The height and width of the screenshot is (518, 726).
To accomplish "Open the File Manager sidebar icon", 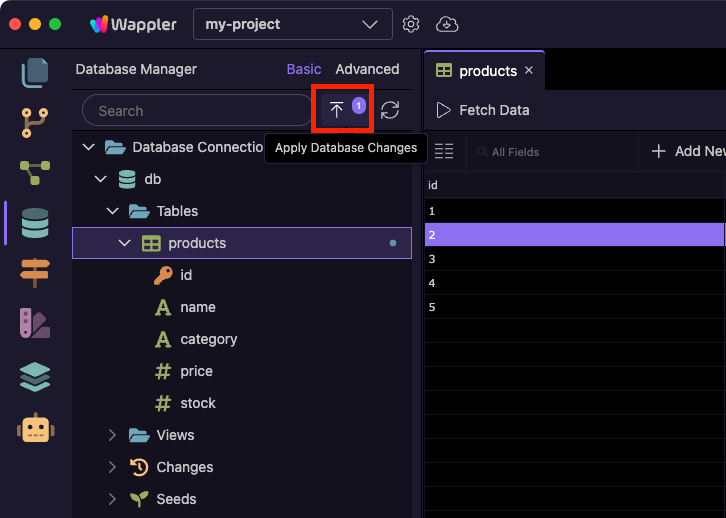I will 35,73.
